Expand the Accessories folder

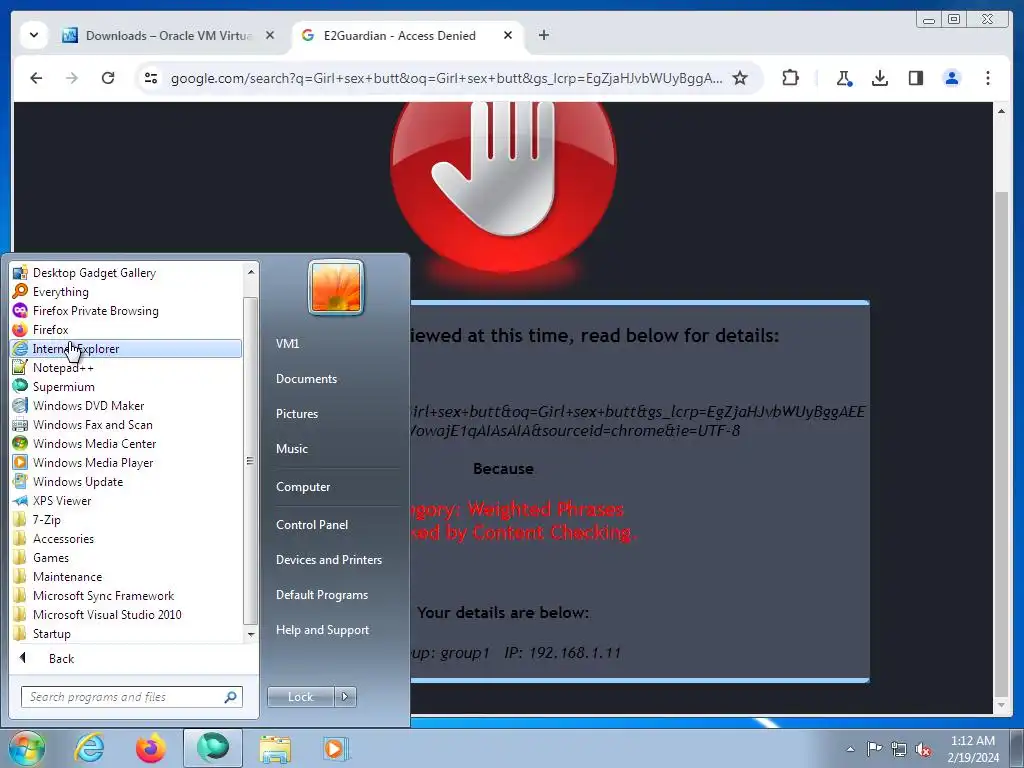point(126,539)
